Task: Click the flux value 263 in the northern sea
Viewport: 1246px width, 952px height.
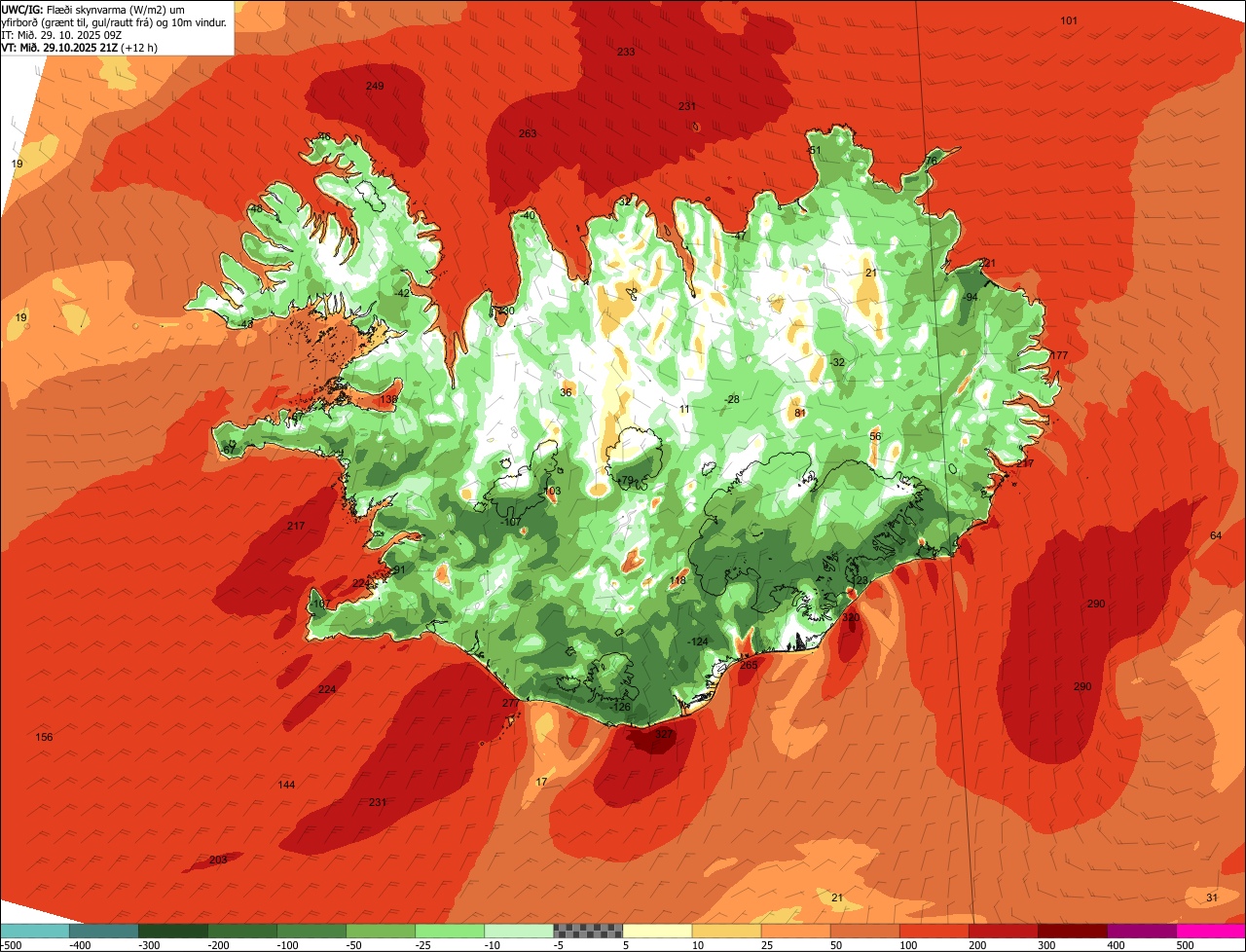Action: 528,133
